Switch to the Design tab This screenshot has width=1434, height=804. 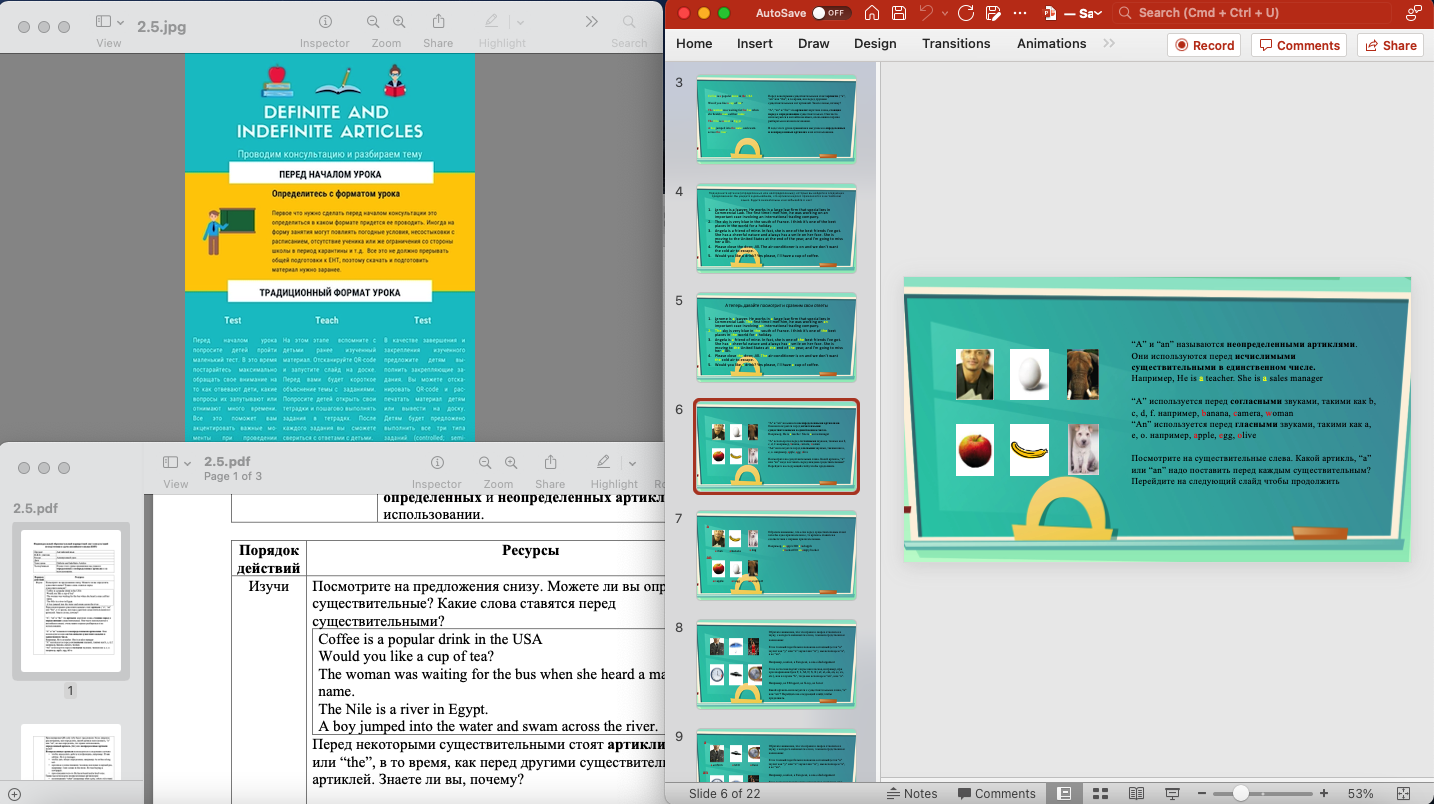[875, 44]
